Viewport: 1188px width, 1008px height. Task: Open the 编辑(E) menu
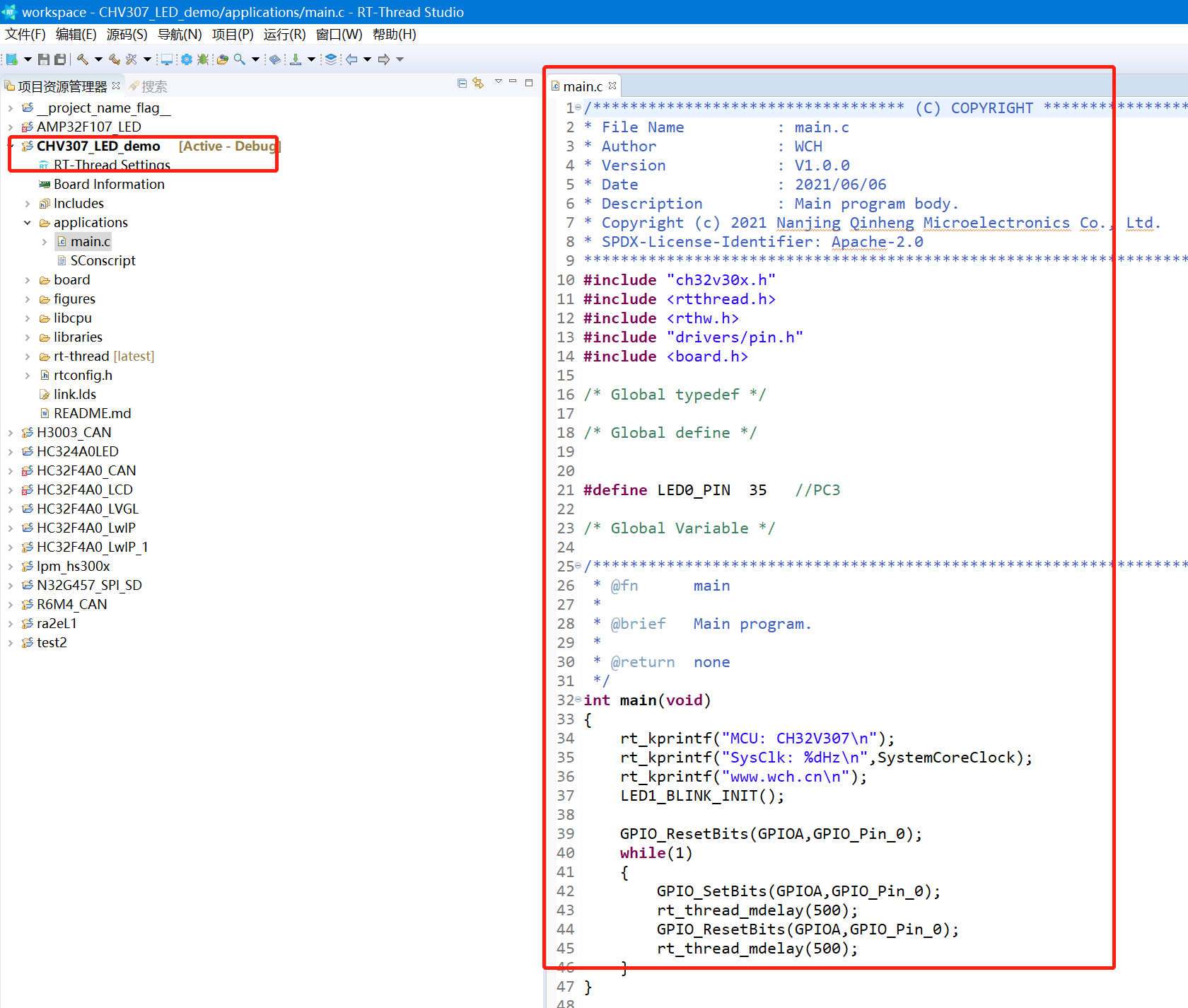coord(76,34)
